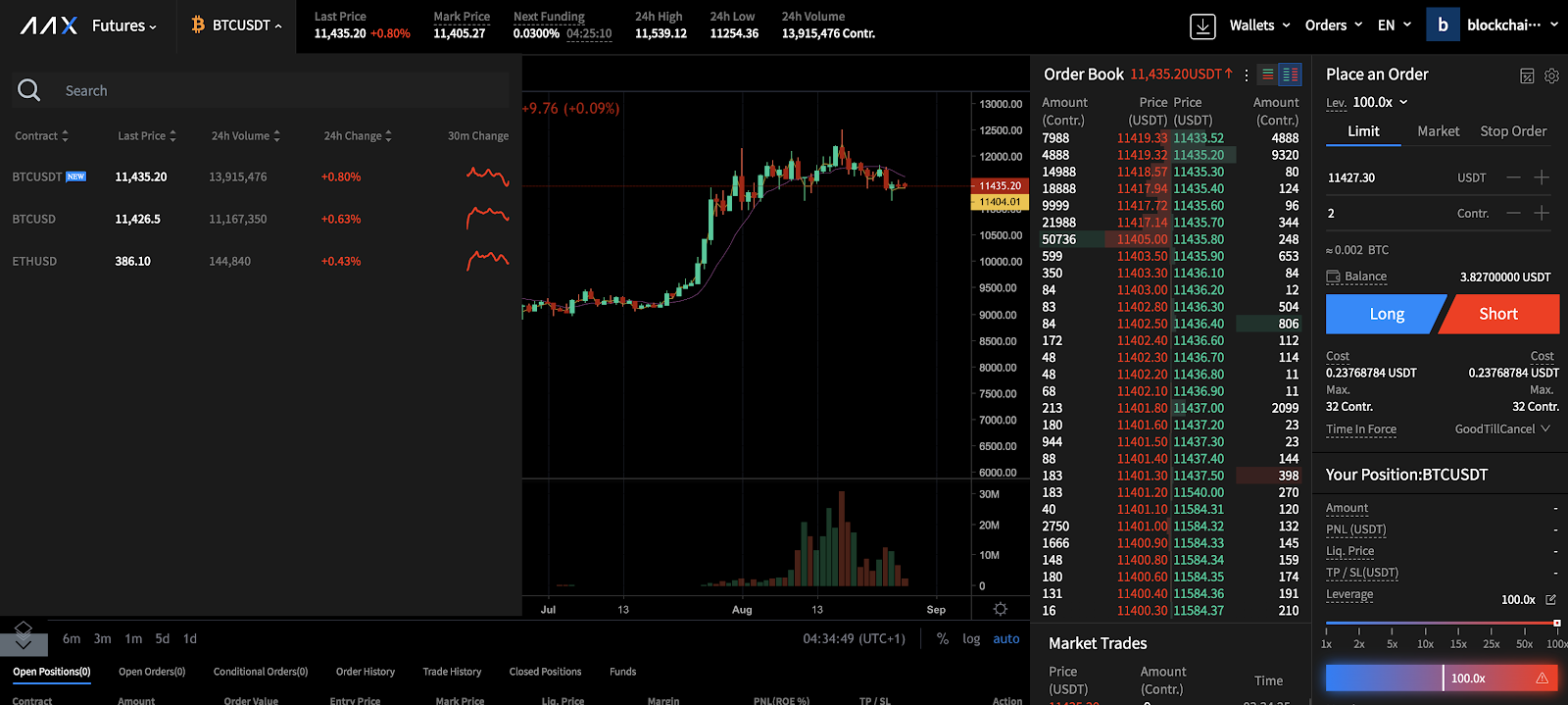Viewport: 1568px width, 705px height.
Task: Click the AAX logo
Action: click(49, 25)
